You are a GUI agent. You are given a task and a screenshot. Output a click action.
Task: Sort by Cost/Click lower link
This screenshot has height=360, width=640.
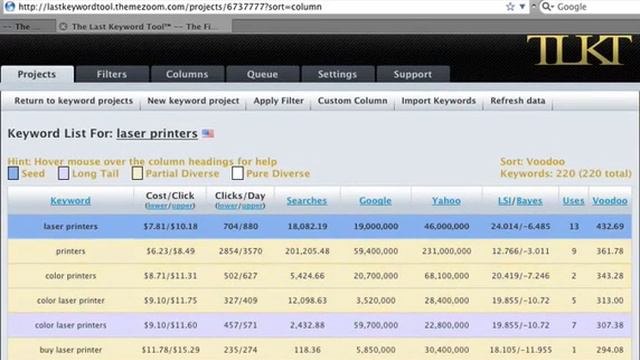[x=157, y=206]
